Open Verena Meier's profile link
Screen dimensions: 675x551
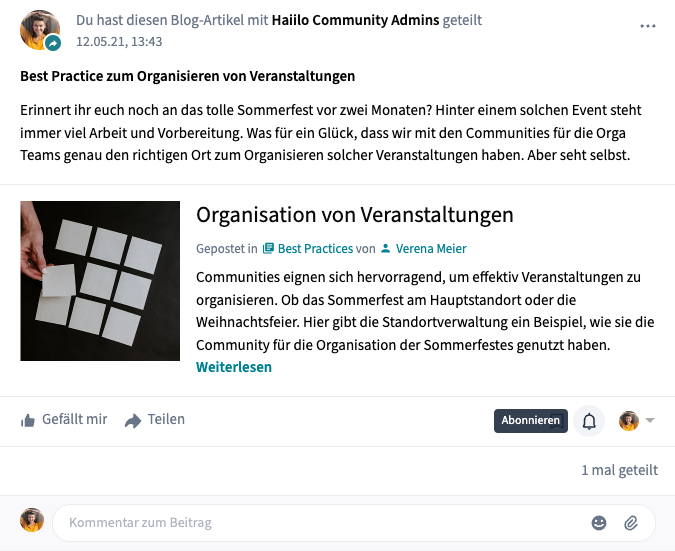point(431,248)
